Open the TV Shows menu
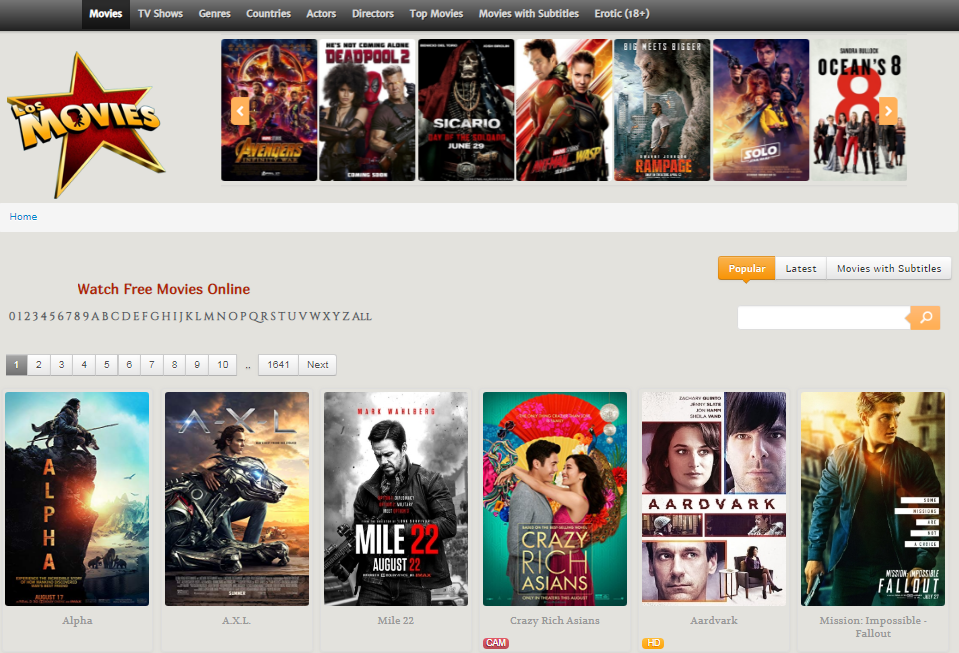959x653 pixels. (160, 14)
